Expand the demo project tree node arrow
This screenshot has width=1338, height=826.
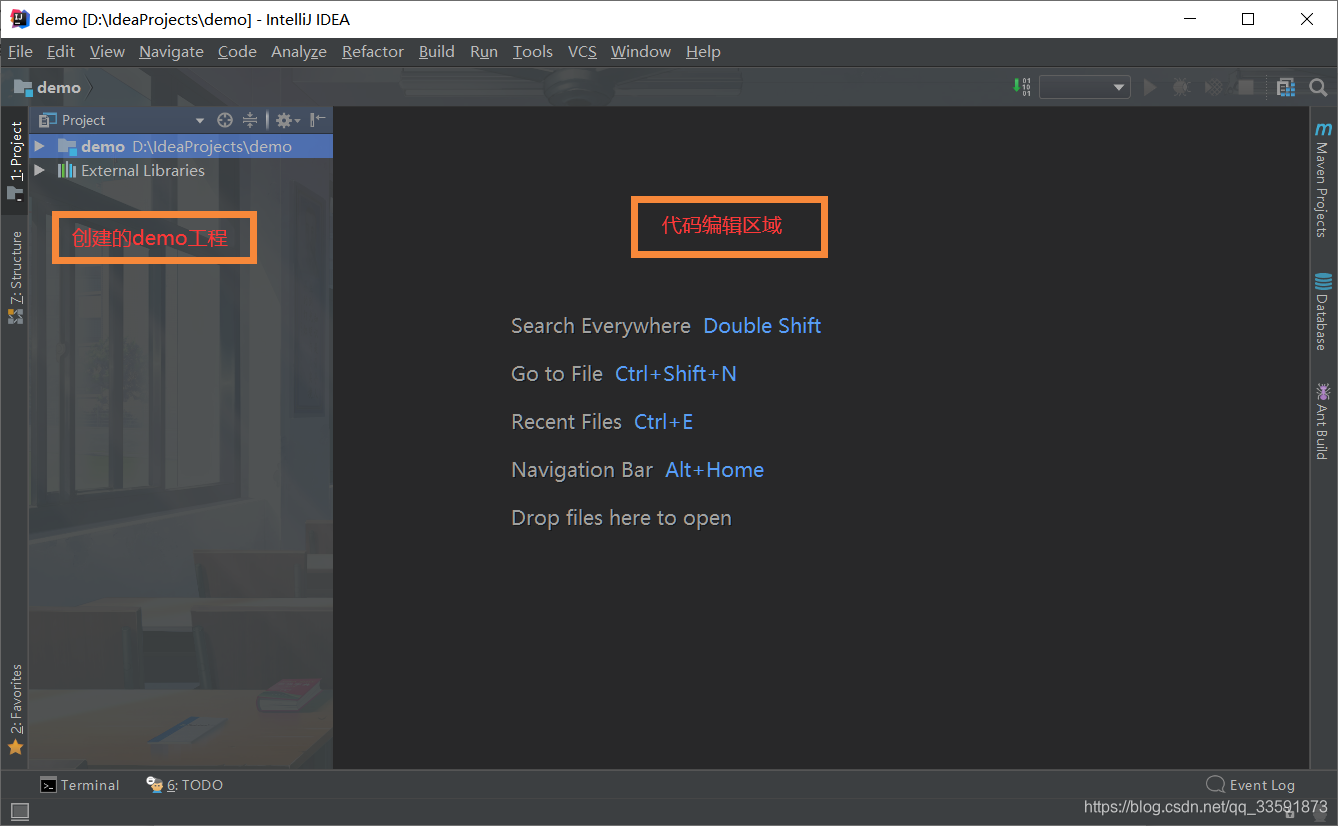tap(40, 146)
